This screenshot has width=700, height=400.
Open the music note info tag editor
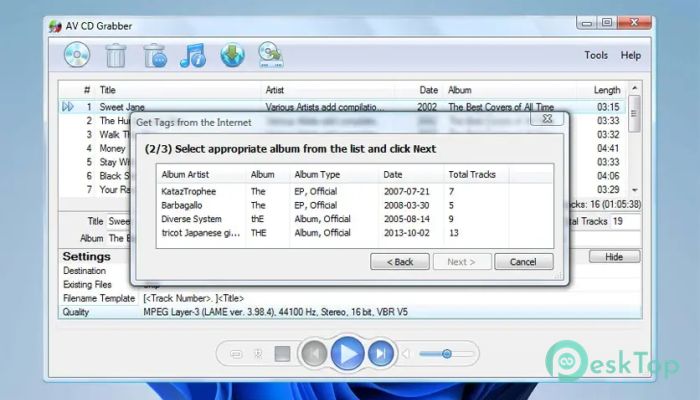[193, 55]
